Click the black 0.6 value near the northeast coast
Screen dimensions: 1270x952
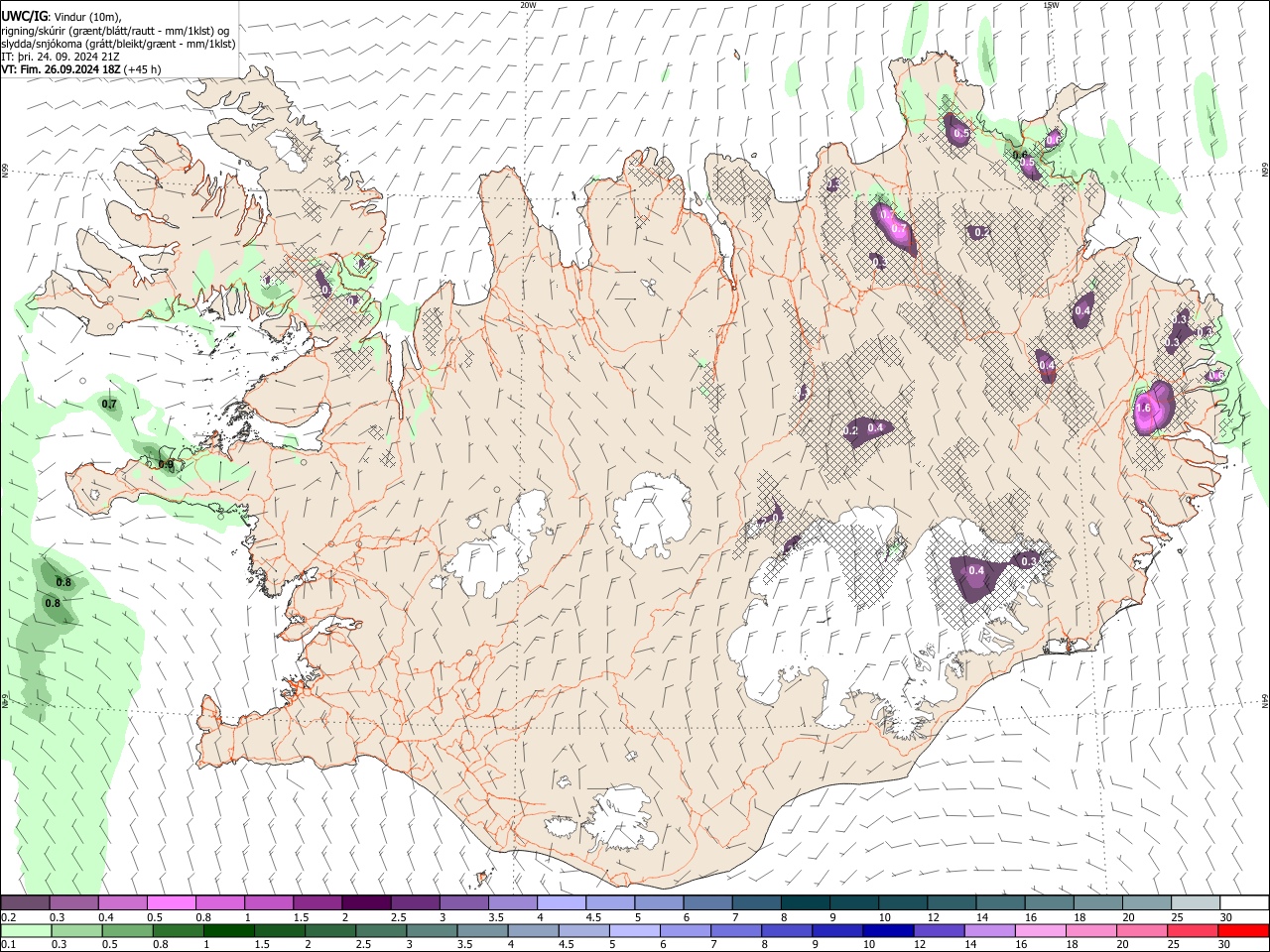[1020, 155]
